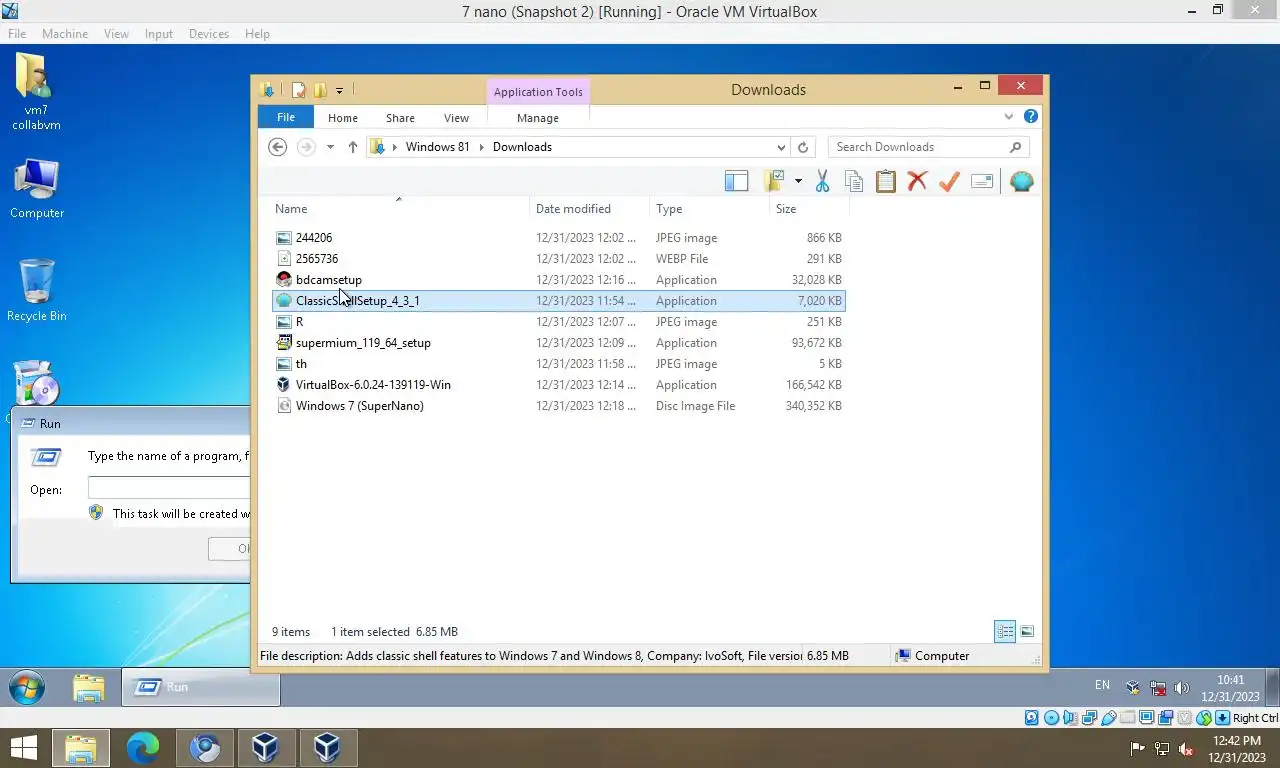1280x768 pixels.
Task: Switch to Details view in status bar
Action: 1005,631
